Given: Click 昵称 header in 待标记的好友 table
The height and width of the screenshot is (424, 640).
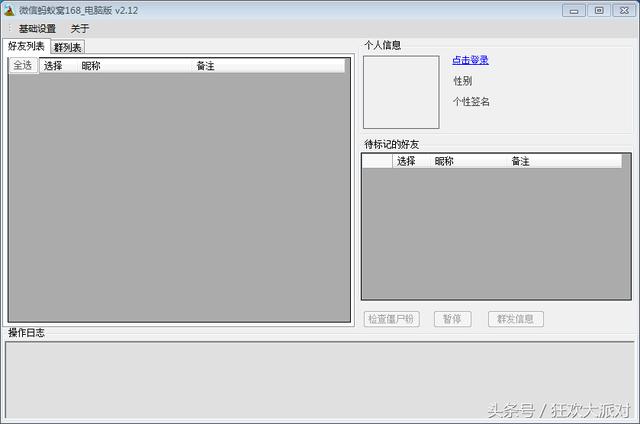Looking at the screenshot, I should tap(469, 161).
